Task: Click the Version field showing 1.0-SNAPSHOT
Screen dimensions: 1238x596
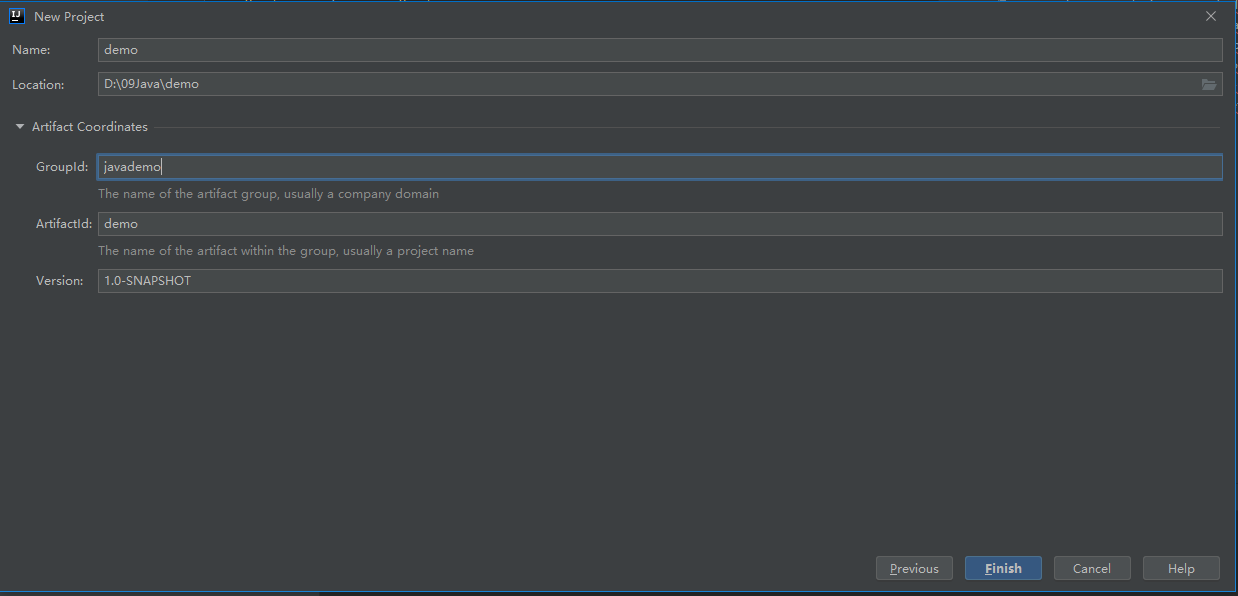Action: tap(660, 281)
